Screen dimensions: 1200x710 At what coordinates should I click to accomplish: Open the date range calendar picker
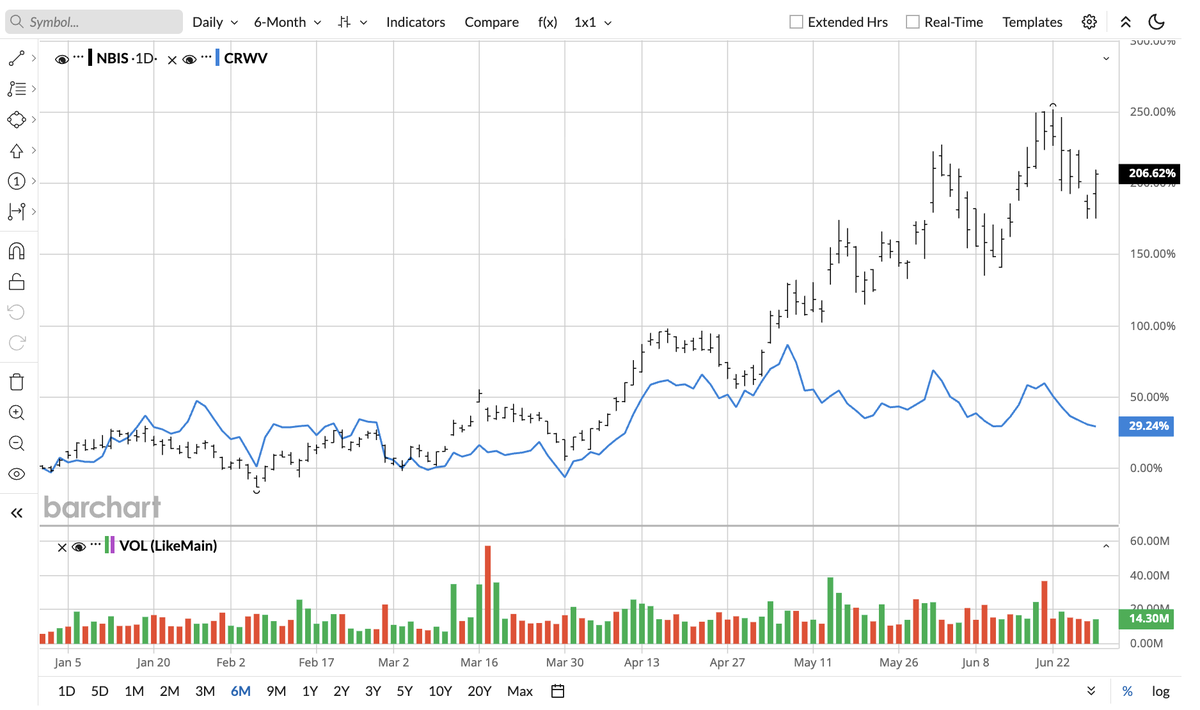click(x=558, y=691)
